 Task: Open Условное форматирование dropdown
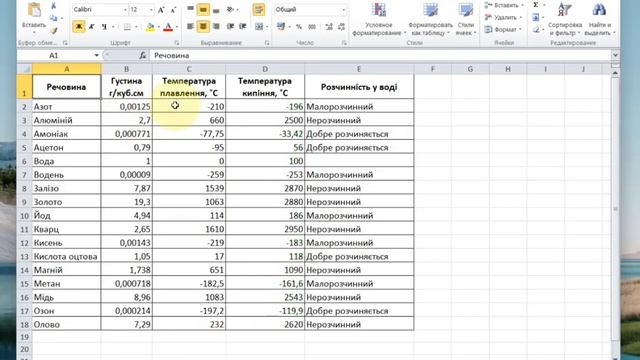point(378,19)
